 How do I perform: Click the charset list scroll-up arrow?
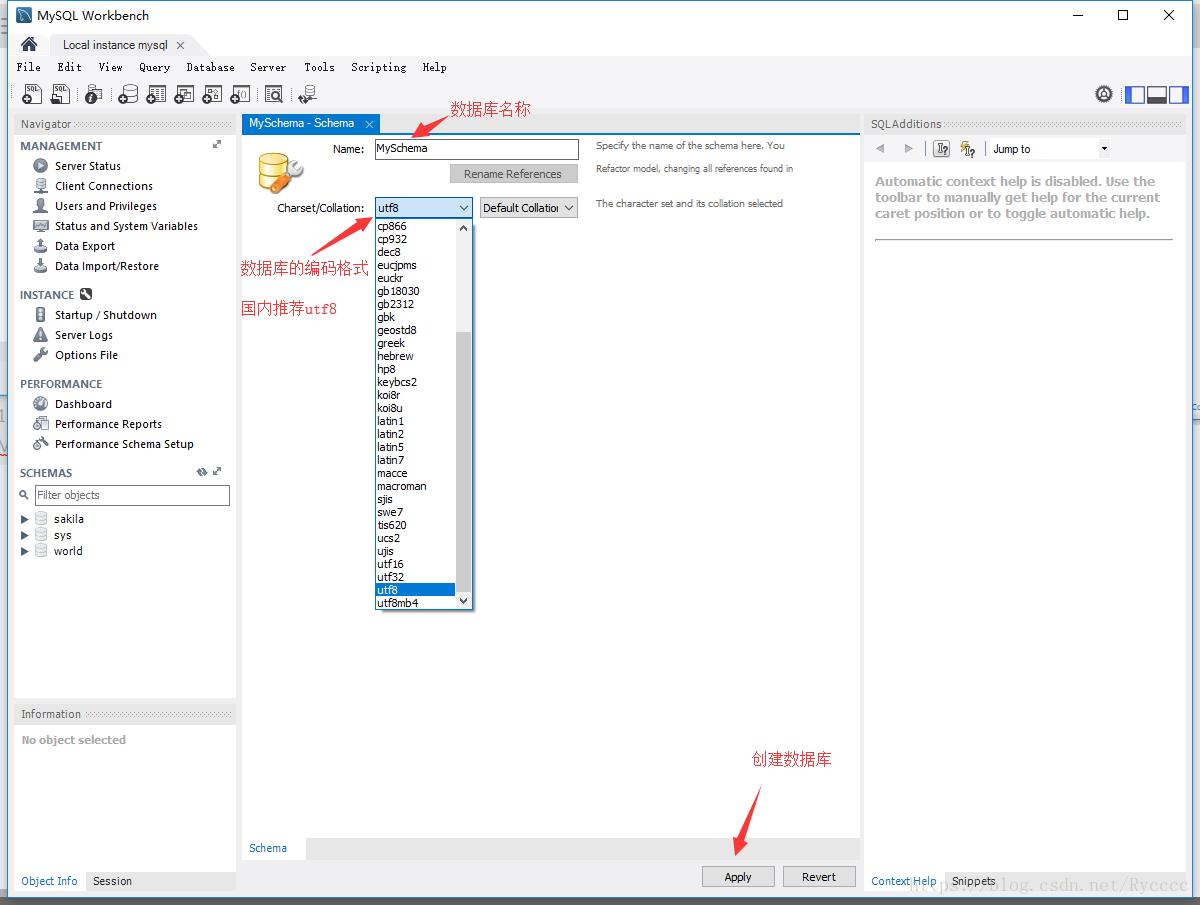pos(463,227)
